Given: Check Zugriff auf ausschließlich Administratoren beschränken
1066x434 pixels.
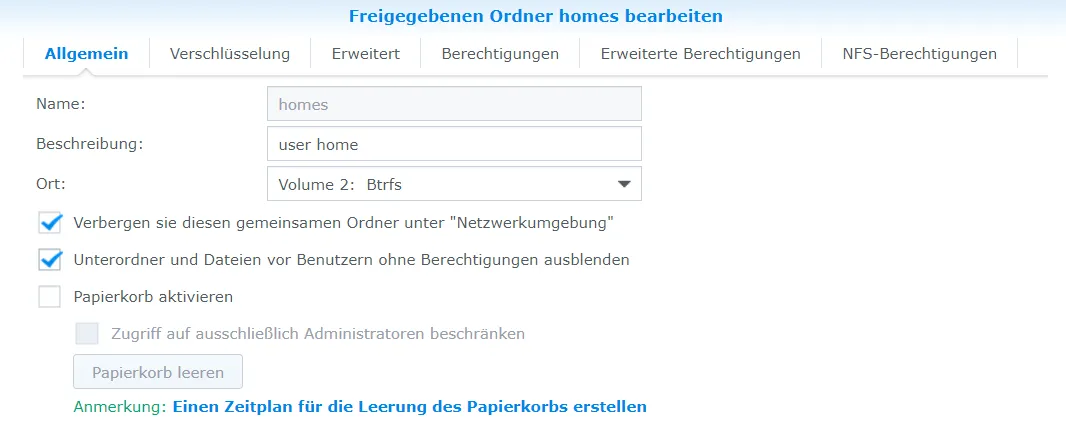Looking at the screenshot, I should tap(87, 334).
